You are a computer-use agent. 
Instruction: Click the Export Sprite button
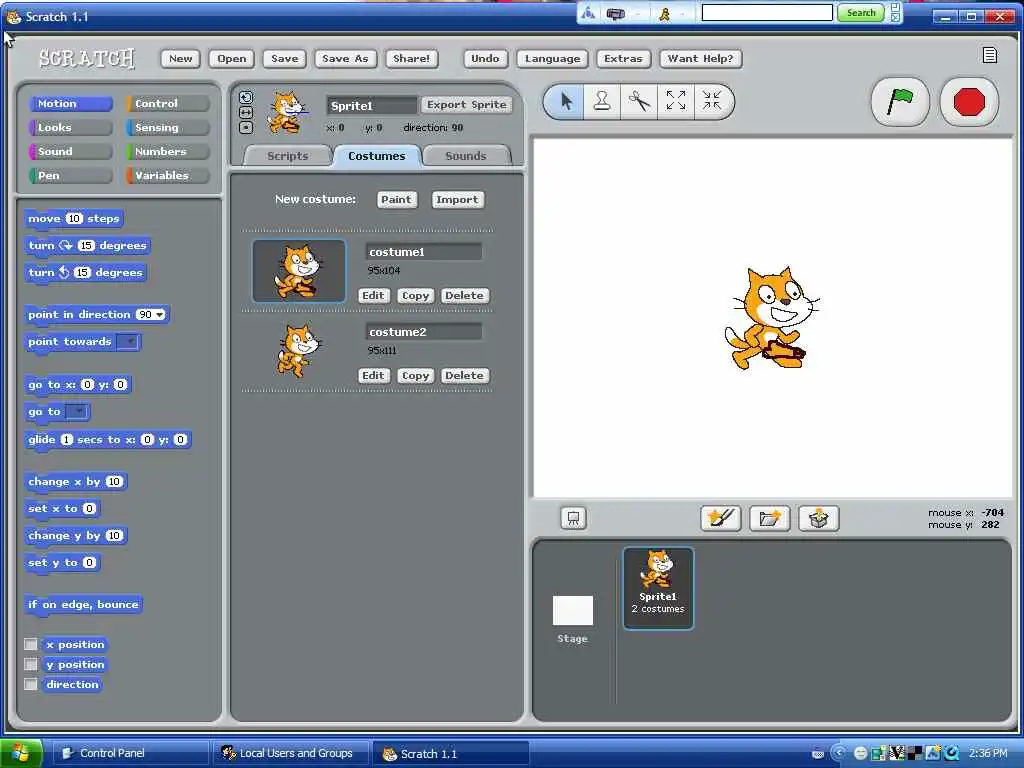(x=466, y=104)
